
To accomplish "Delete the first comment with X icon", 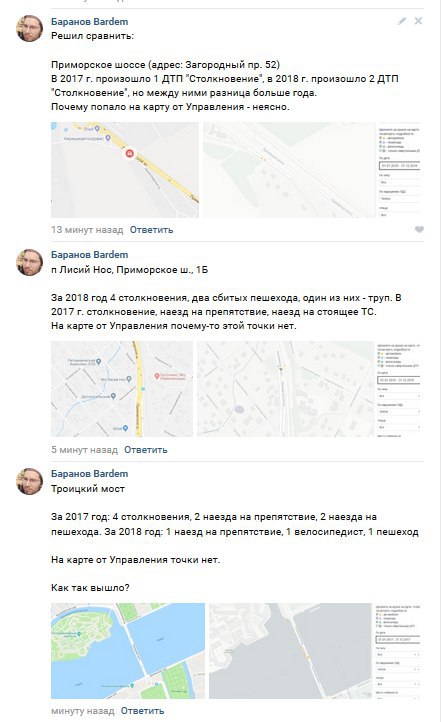I will (x=418, y=21).
